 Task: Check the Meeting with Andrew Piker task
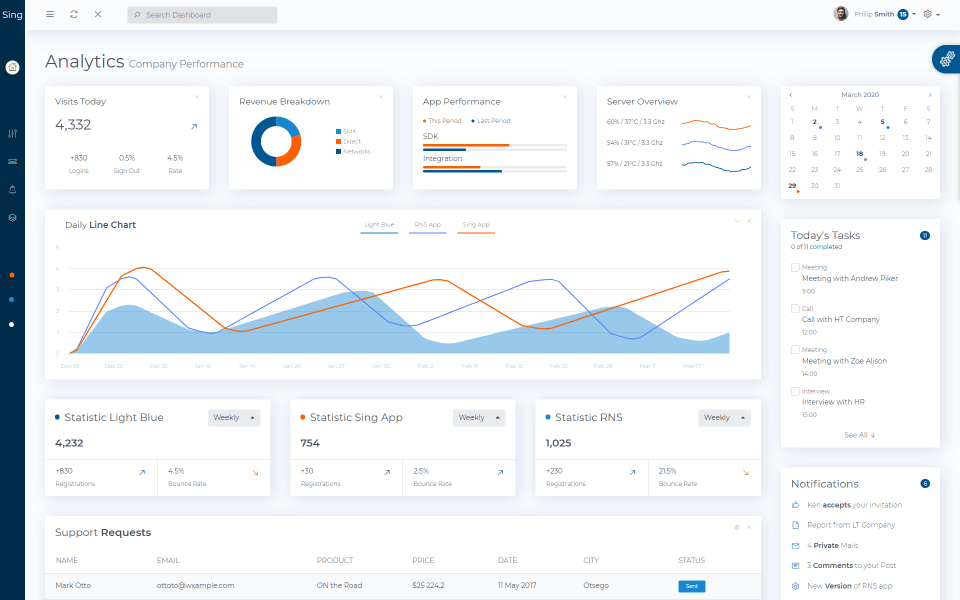point(795,268)
